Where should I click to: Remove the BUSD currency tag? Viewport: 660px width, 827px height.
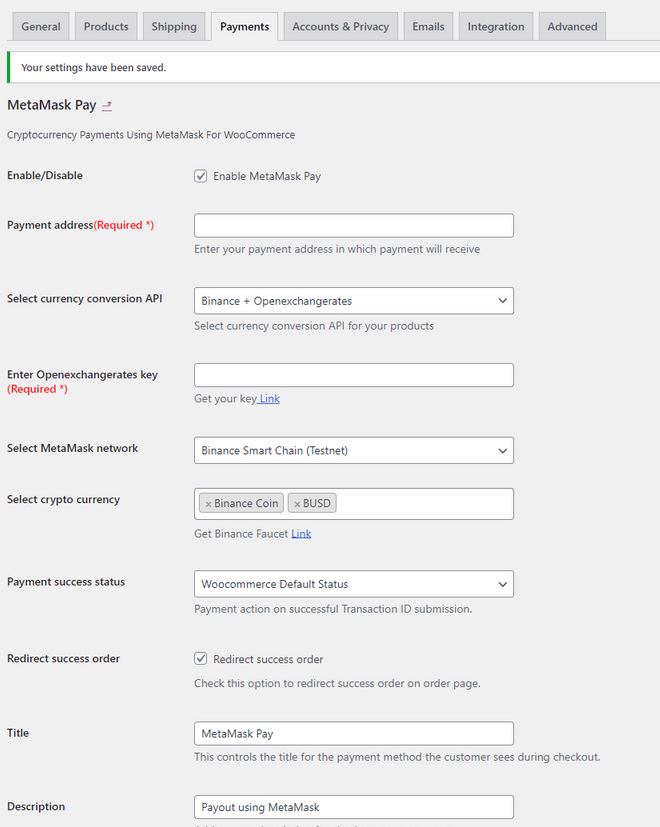click(x=297, y=504)
